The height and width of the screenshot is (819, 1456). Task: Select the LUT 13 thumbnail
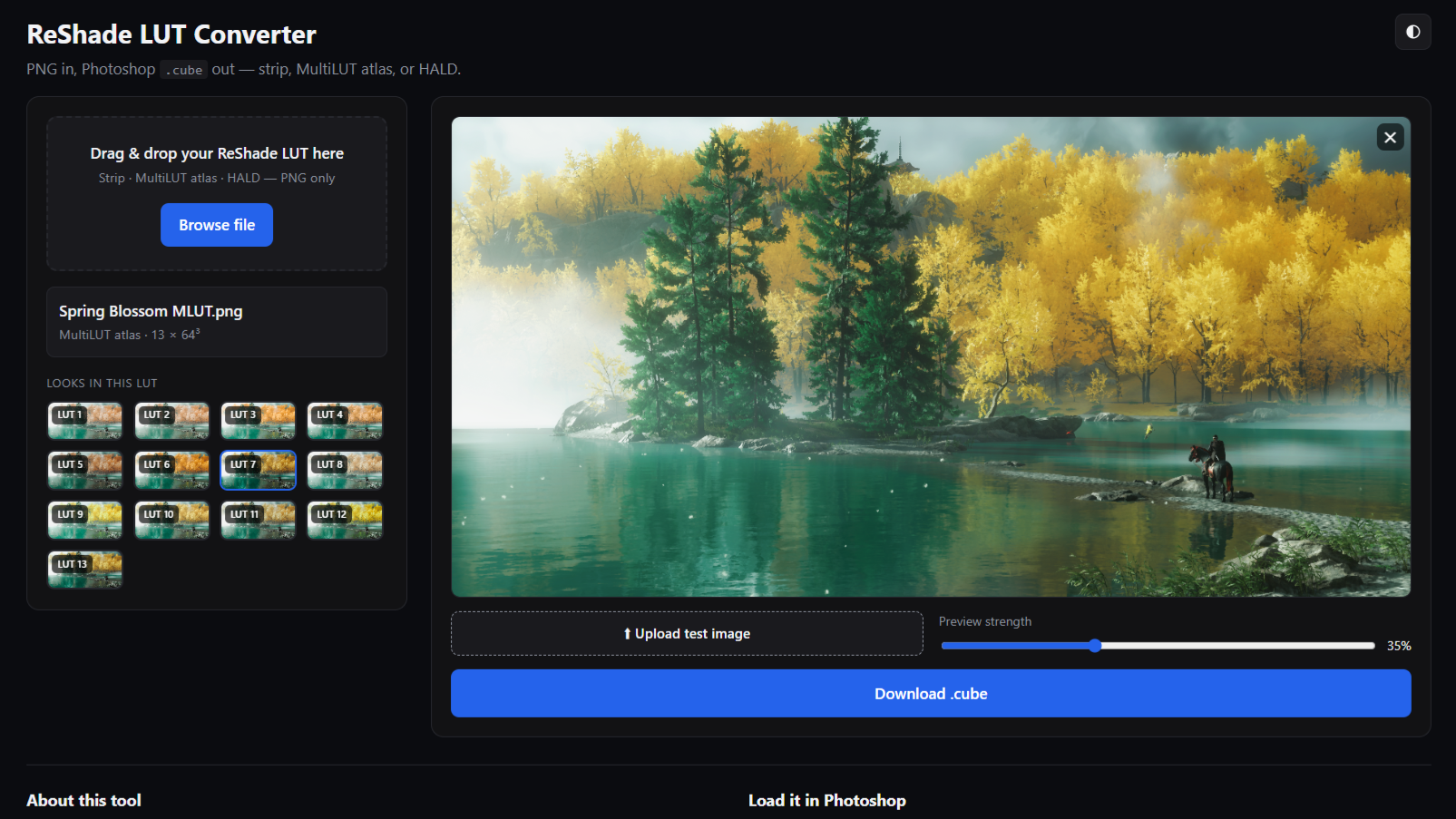pos(85,570)
